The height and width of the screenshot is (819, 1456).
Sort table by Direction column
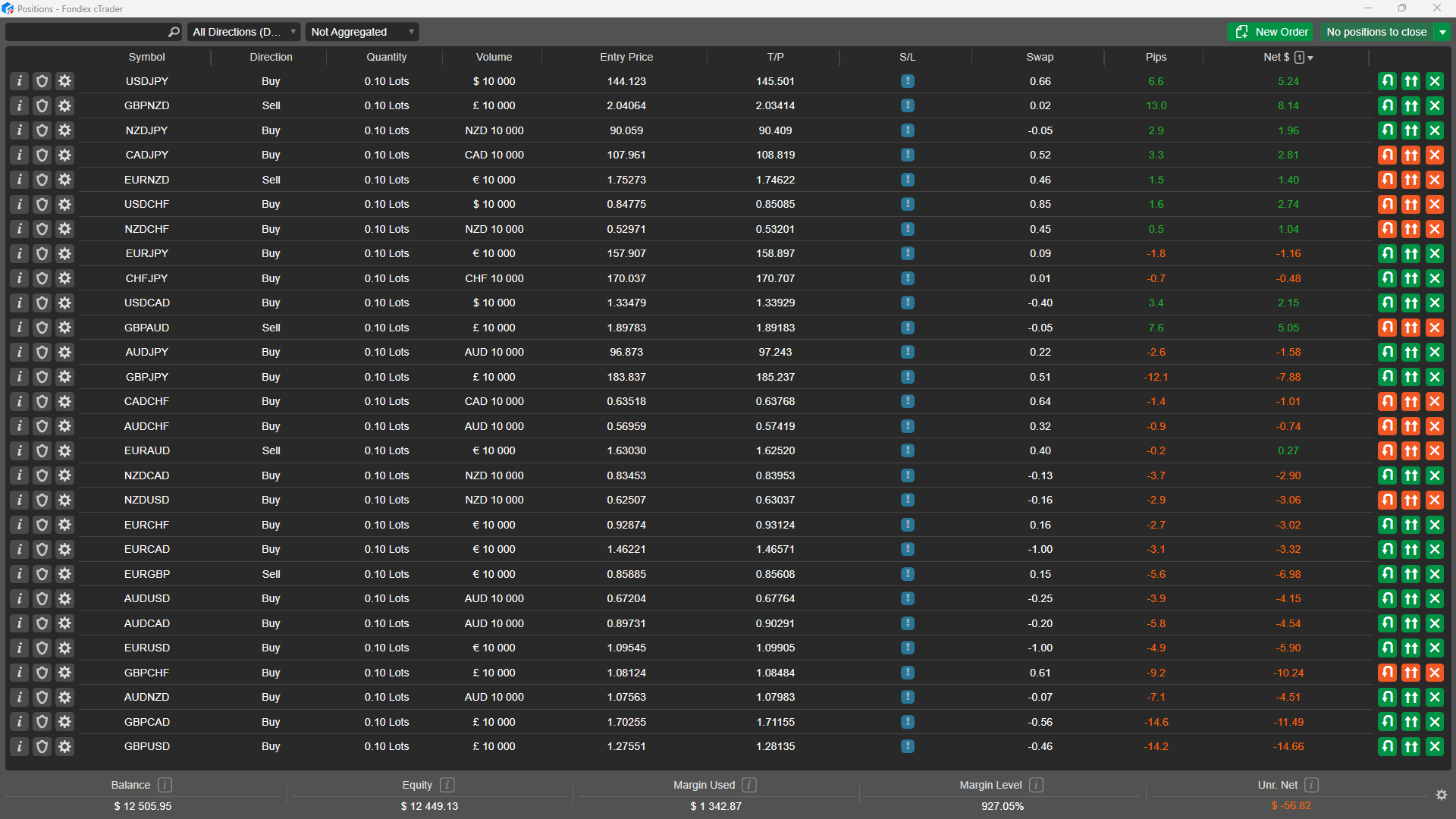click(x=271, y=57)
